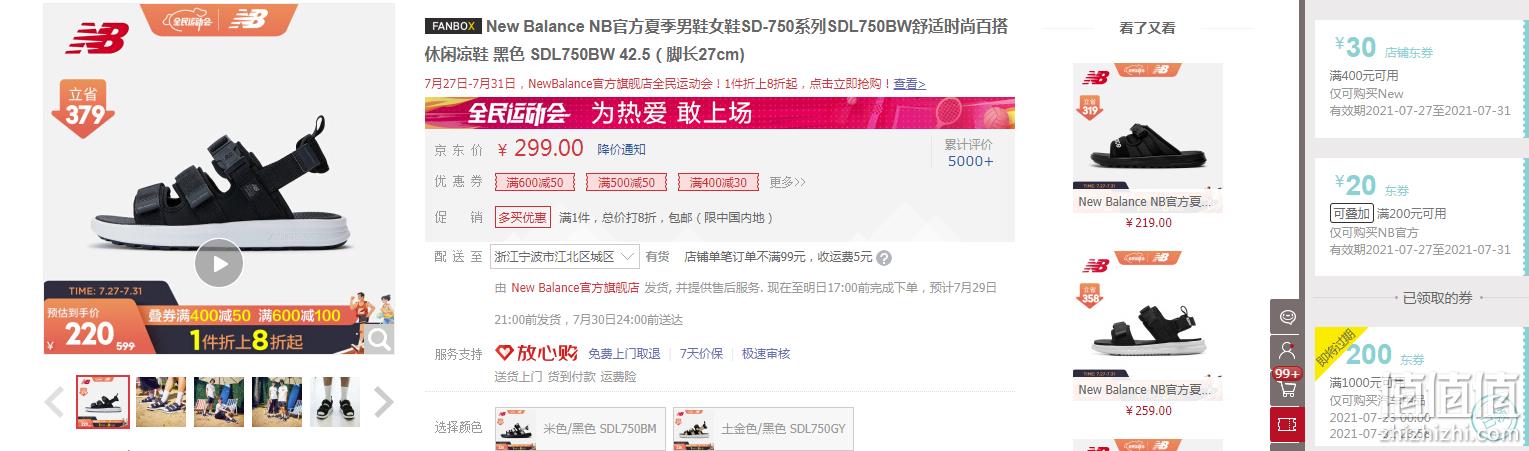Select the first sandal thumbnail
The width and height of the screenshot is (1529, 451).
[x=103, y=402]
